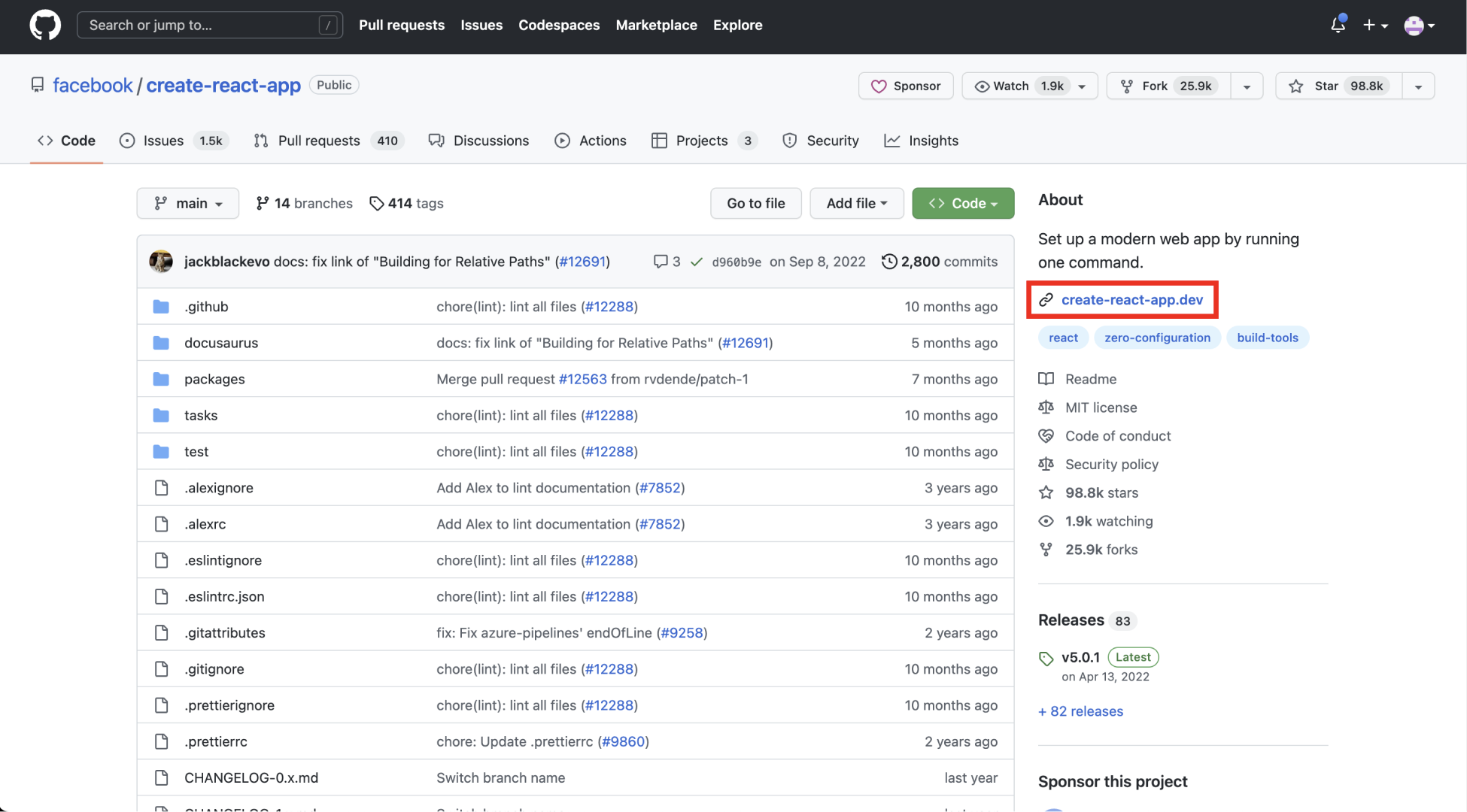Open Marketplace in top navigation
This screenshot has width=1467, height=812.
(656, 25)
